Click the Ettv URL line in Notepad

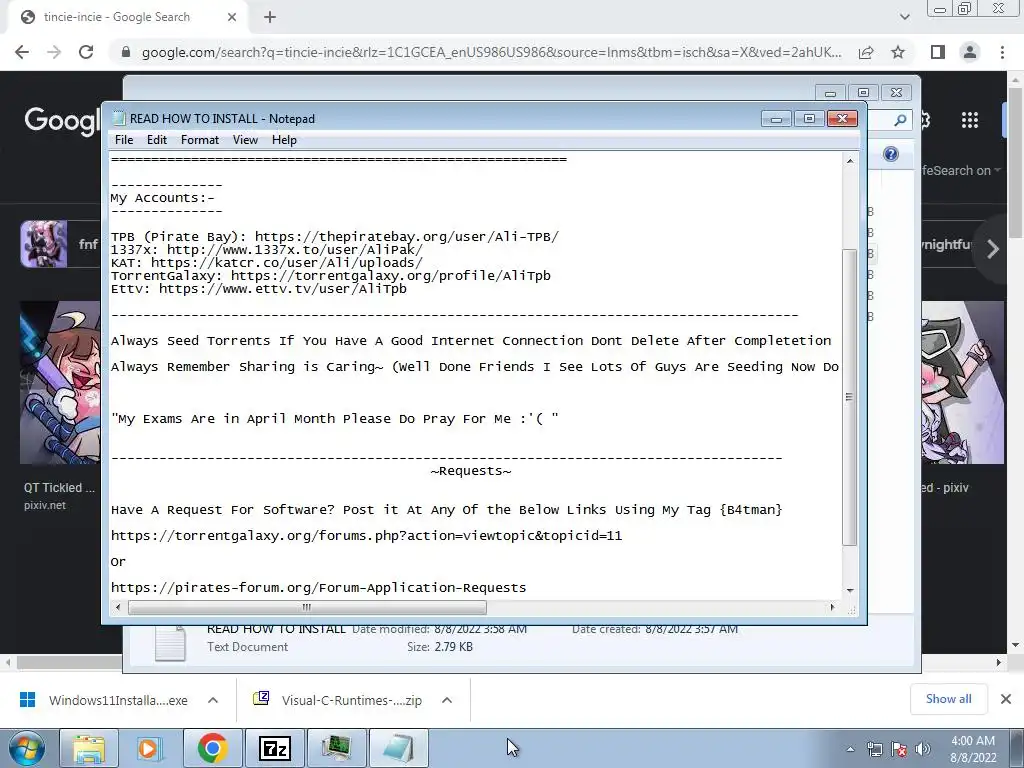259,289
